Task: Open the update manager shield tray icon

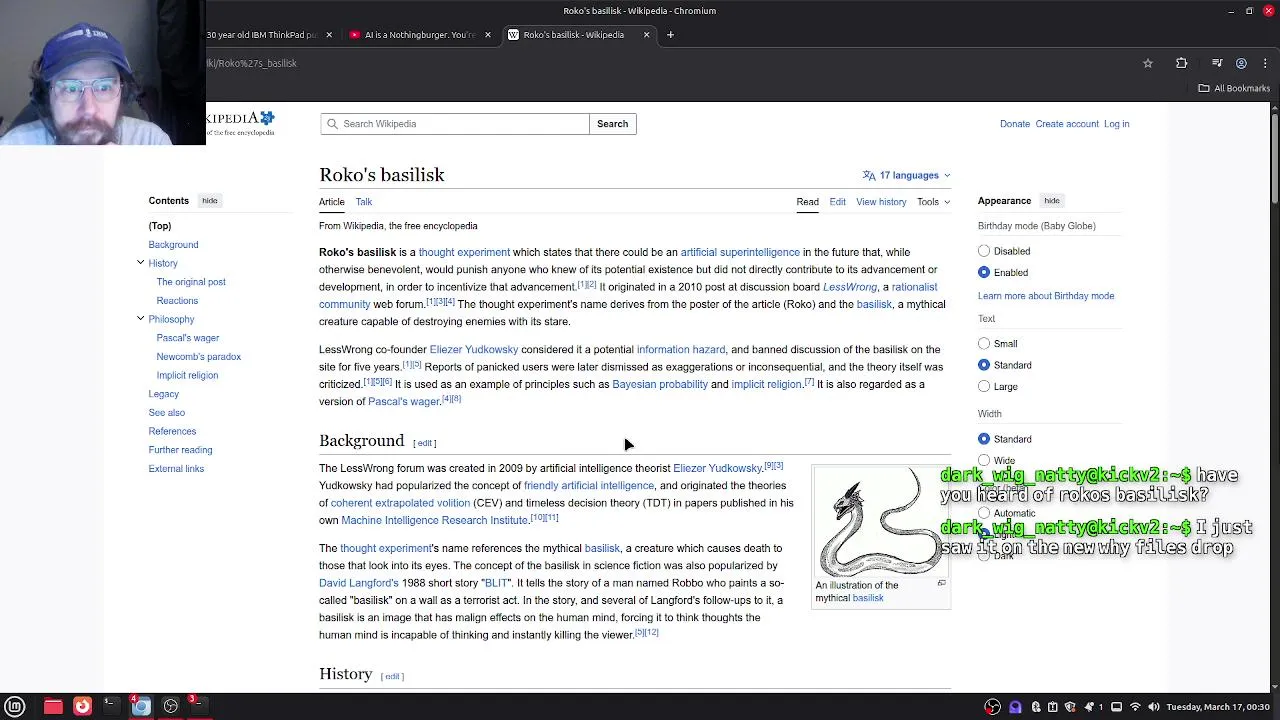Action: coord(1072,707)
